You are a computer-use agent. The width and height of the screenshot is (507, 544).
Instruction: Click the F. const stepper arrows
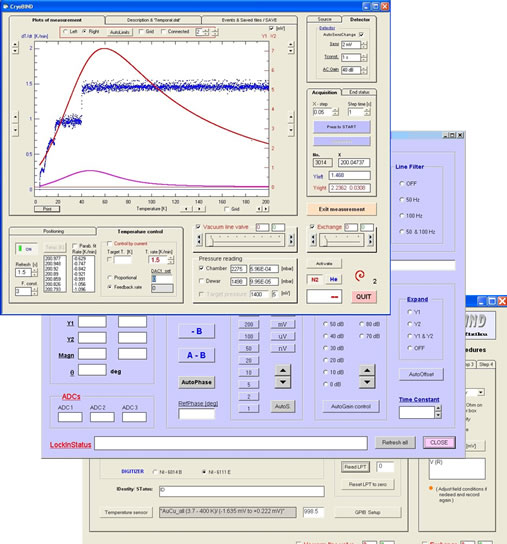click(x=34, y=291)
